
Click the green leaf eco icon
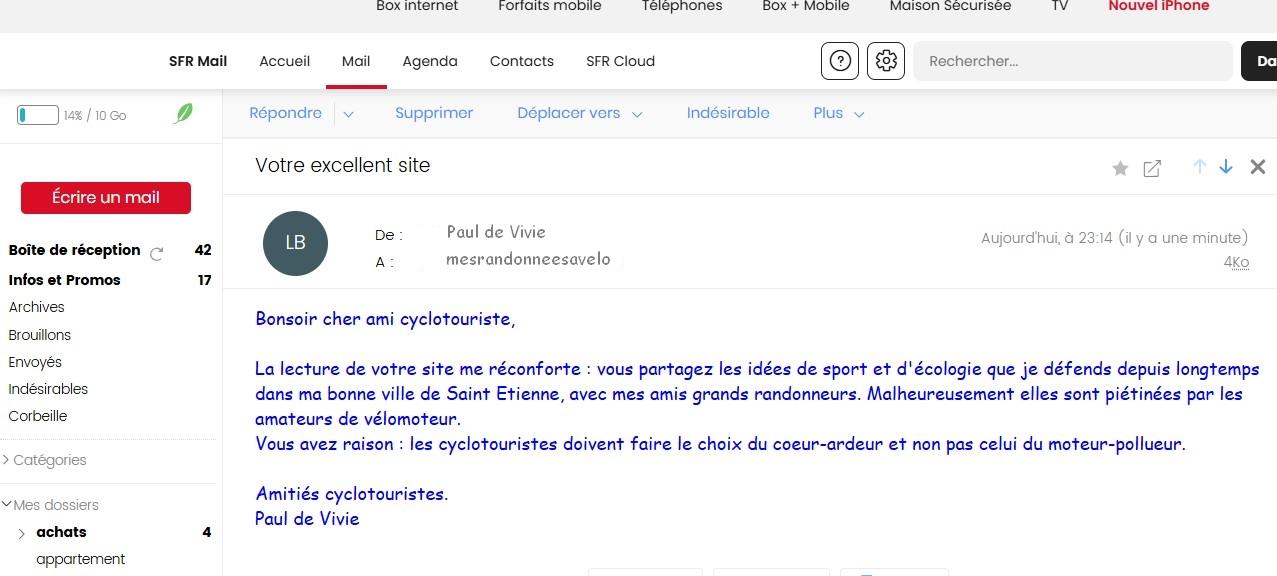click(183, 114)
